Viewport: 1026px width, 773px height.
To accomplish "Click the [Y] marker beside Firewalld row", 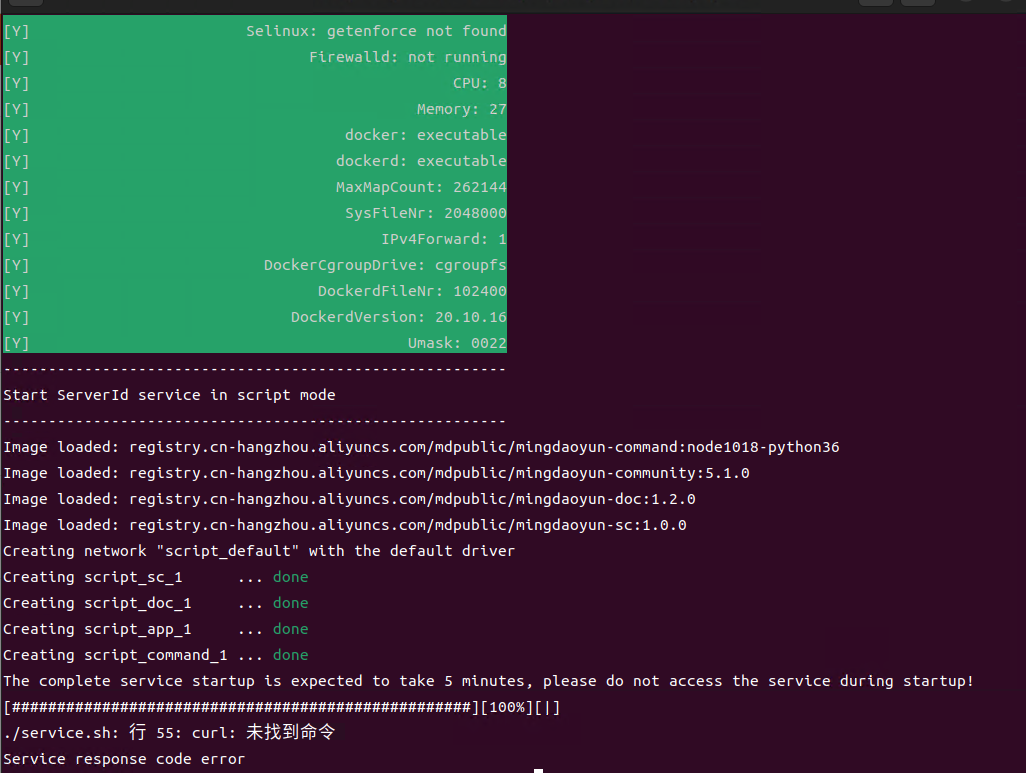I will (16, 57).
